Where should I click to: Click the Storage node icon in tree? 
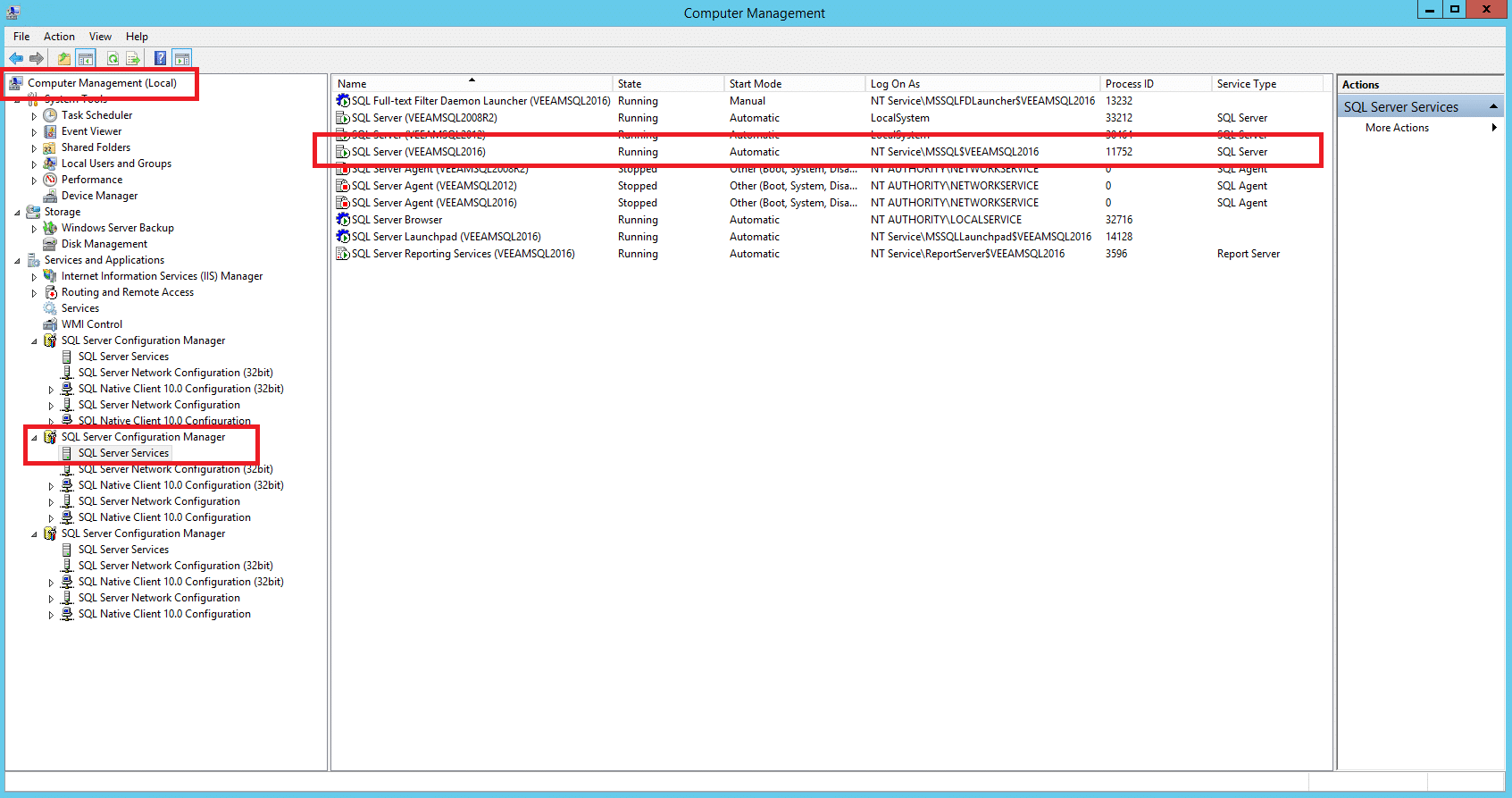coord(33,212)
